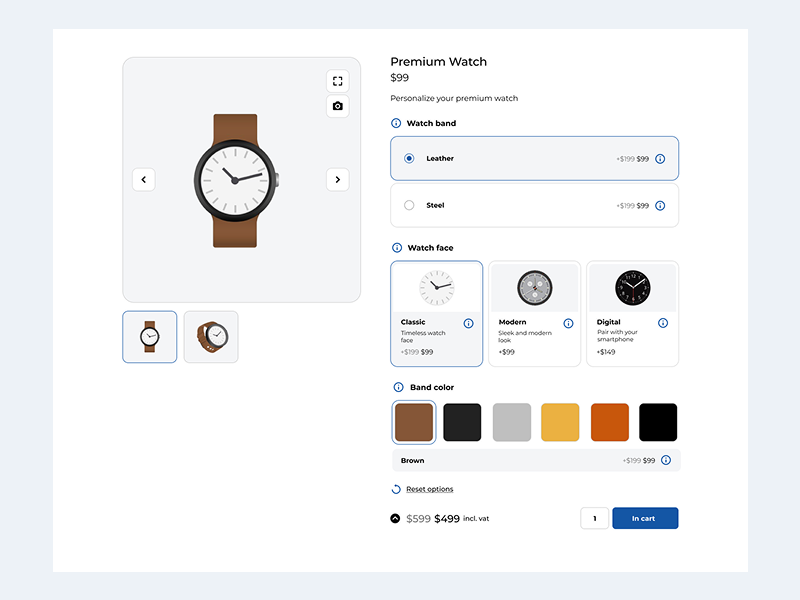Choose the Modern watch face image
Viewport: 800px width, 600px height.
pyautogui.click(x=534, y=288)
